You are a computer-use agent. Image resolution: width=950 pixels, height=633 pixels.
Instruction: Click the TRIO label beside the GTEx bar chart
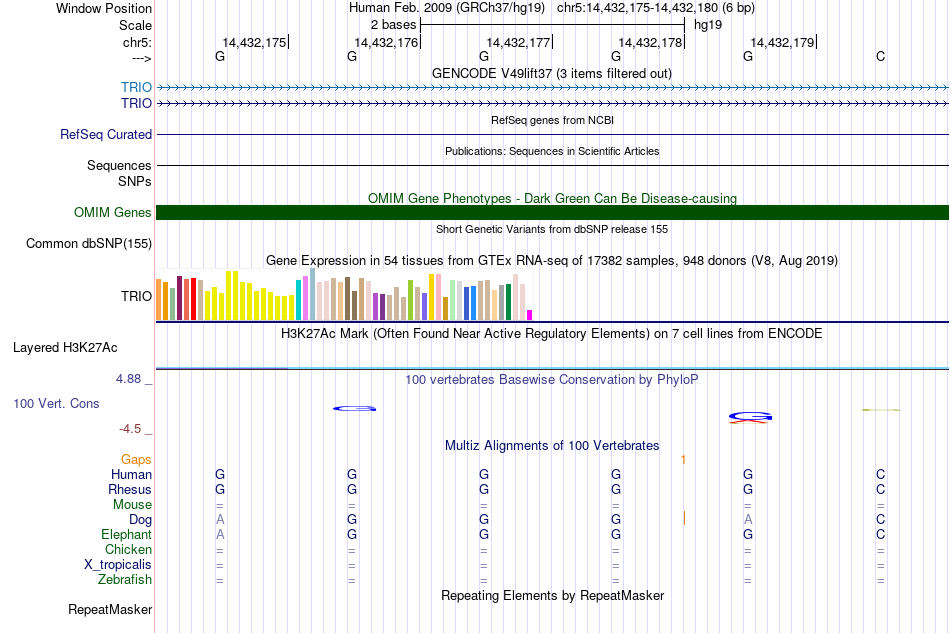click(136, 296)
